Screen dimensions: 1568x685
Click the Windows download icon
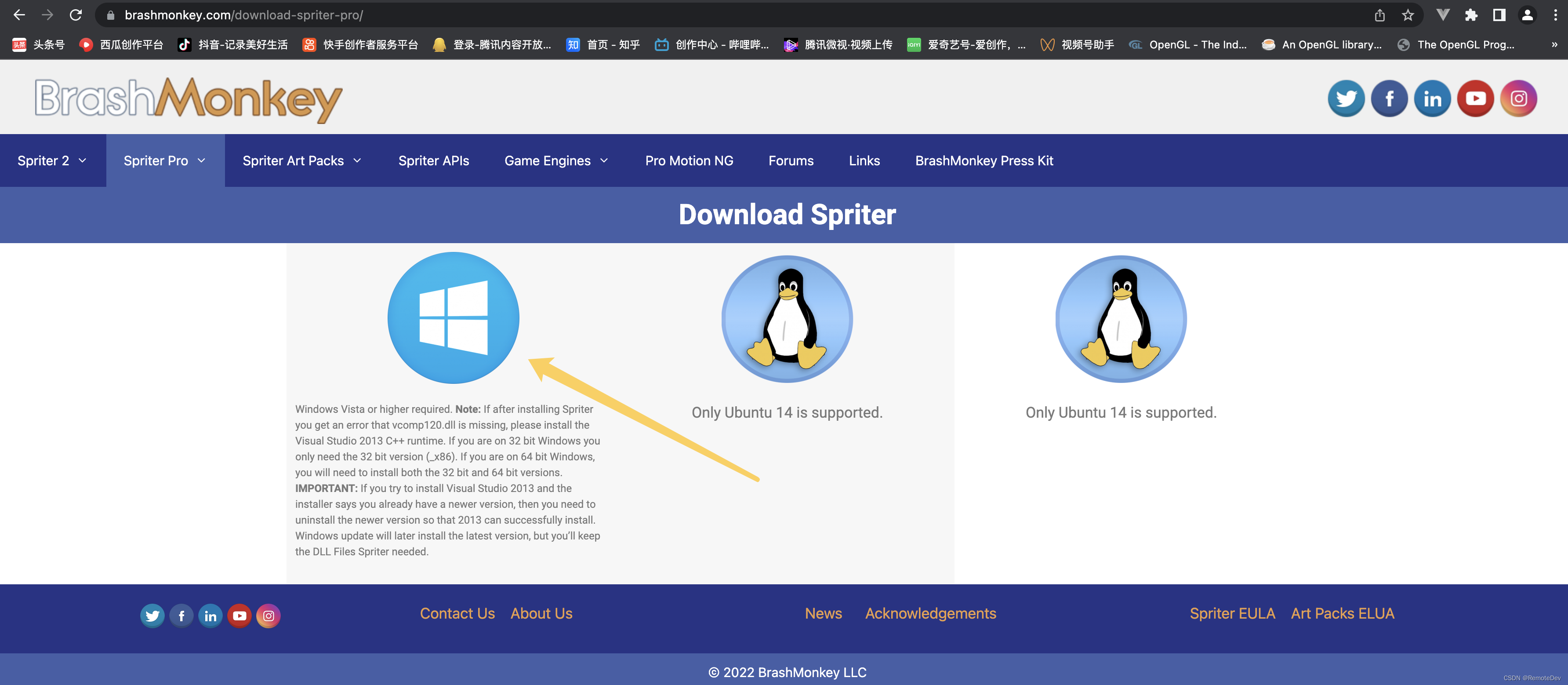454,318
